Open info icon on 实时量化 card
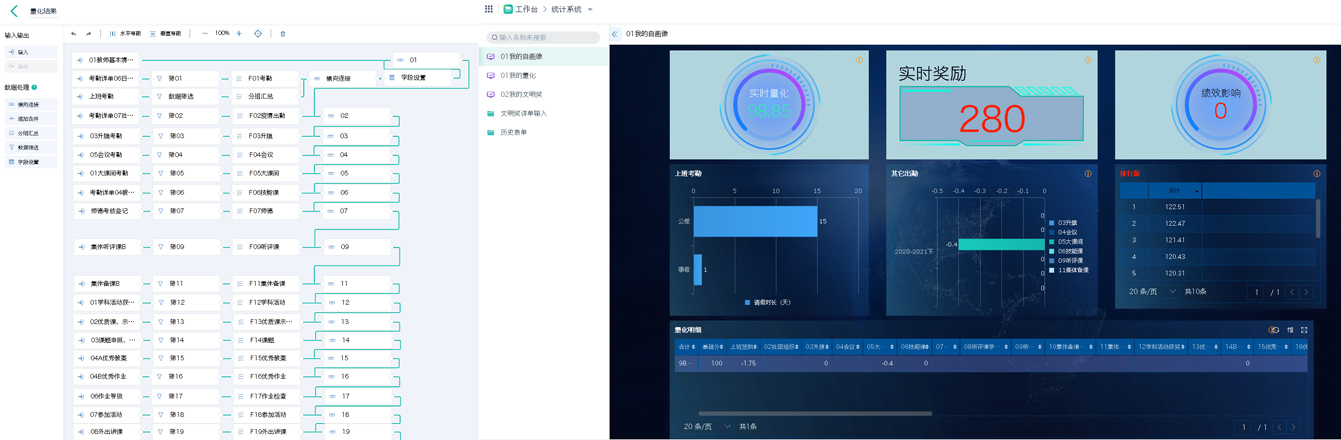This screenshot has width=1341, height=440. click(859, 60)
